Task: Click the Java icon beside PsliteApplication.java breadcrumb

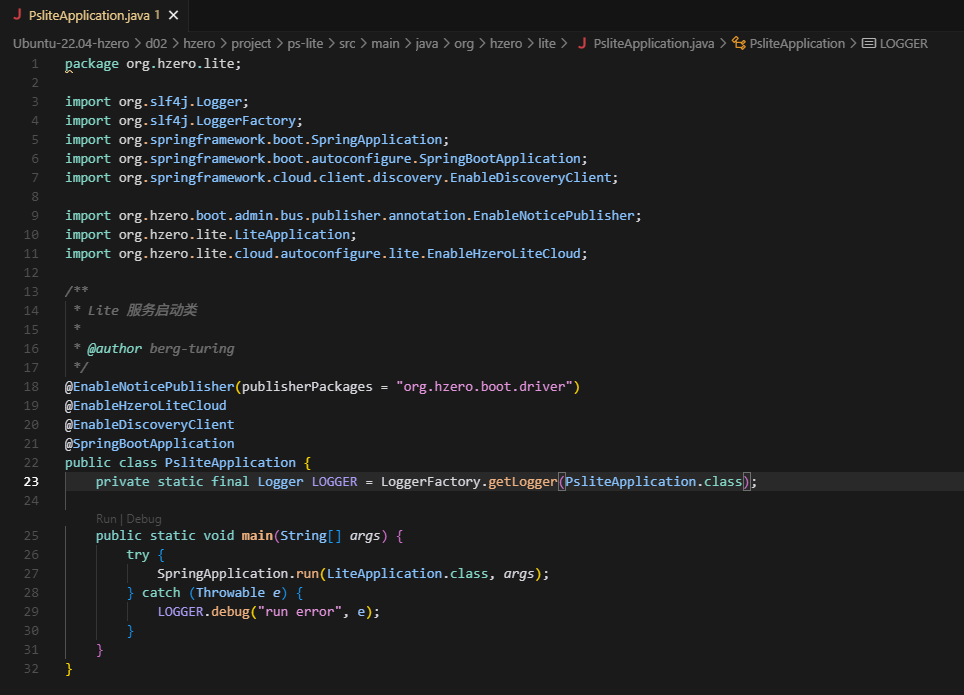Action: (x=582, y=44)
